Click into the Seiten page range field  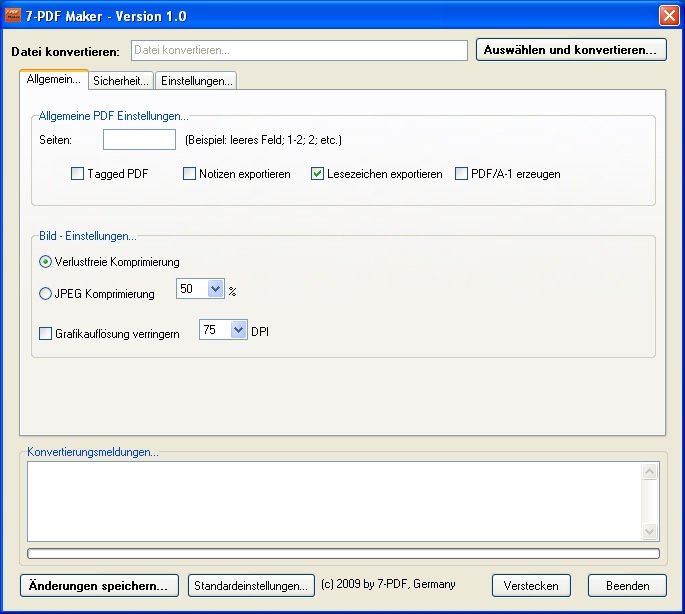(x=139, y=140)
